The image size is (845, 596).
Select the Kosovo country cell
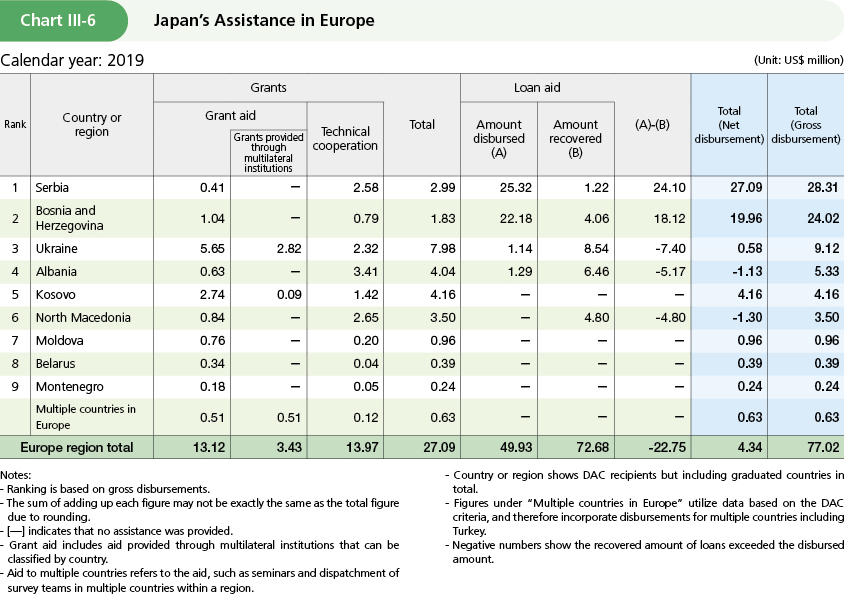(55, 295)
